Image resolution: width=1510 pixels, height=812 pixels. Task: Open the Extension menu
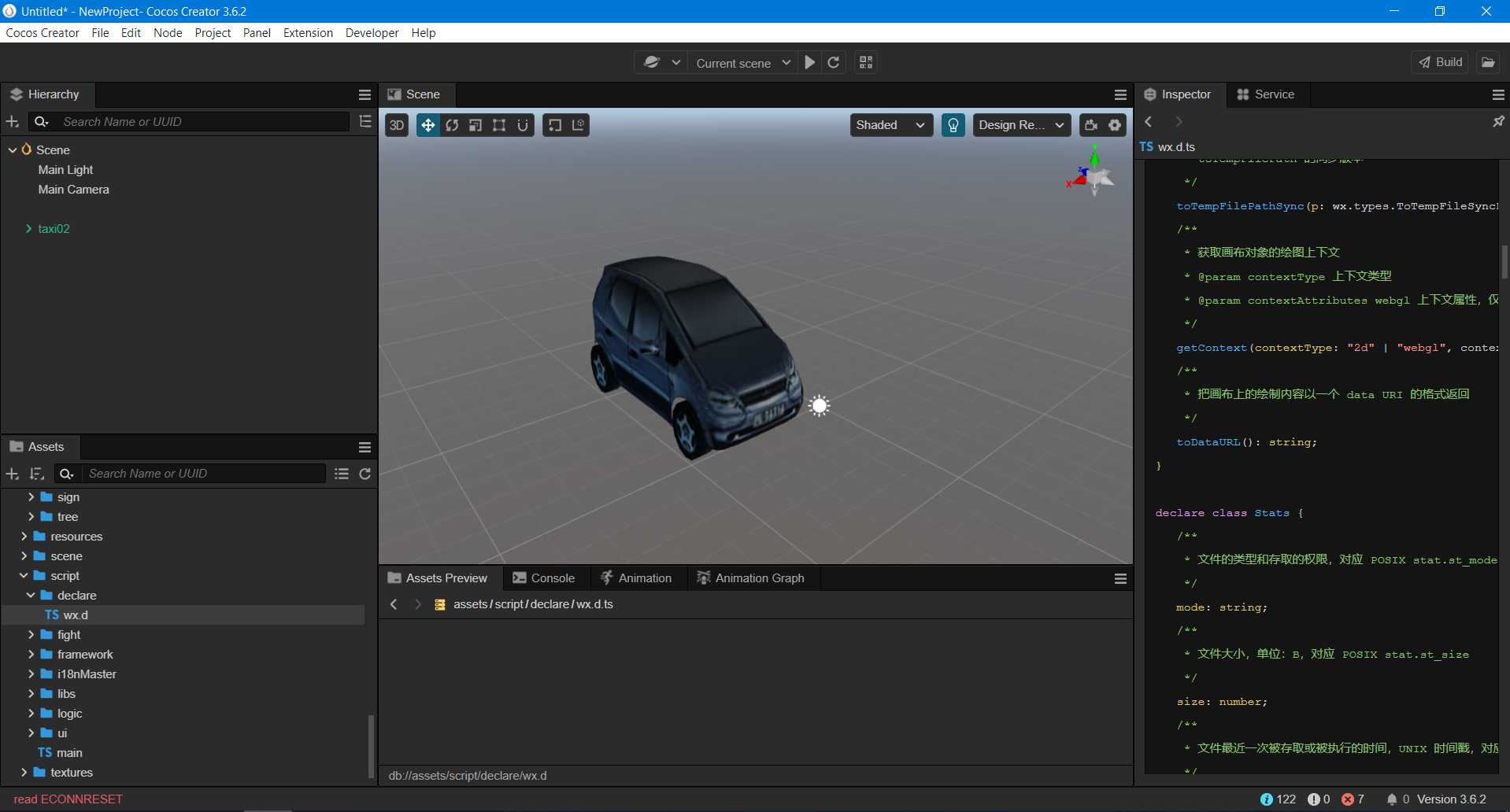point(308,33)
